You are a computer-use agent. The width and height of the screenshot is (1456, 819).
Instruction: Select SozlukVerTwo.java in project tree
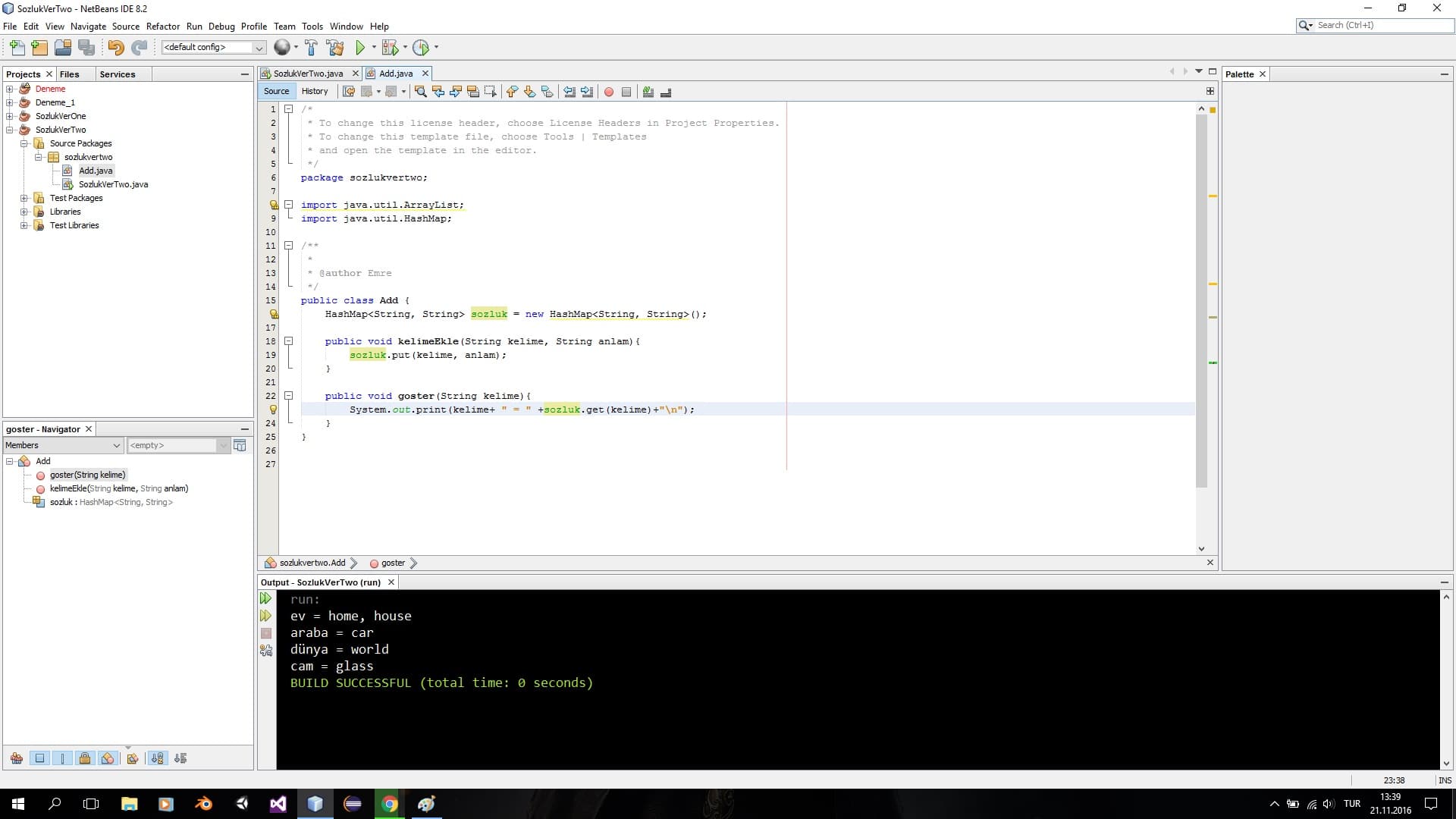click(113, 184)
